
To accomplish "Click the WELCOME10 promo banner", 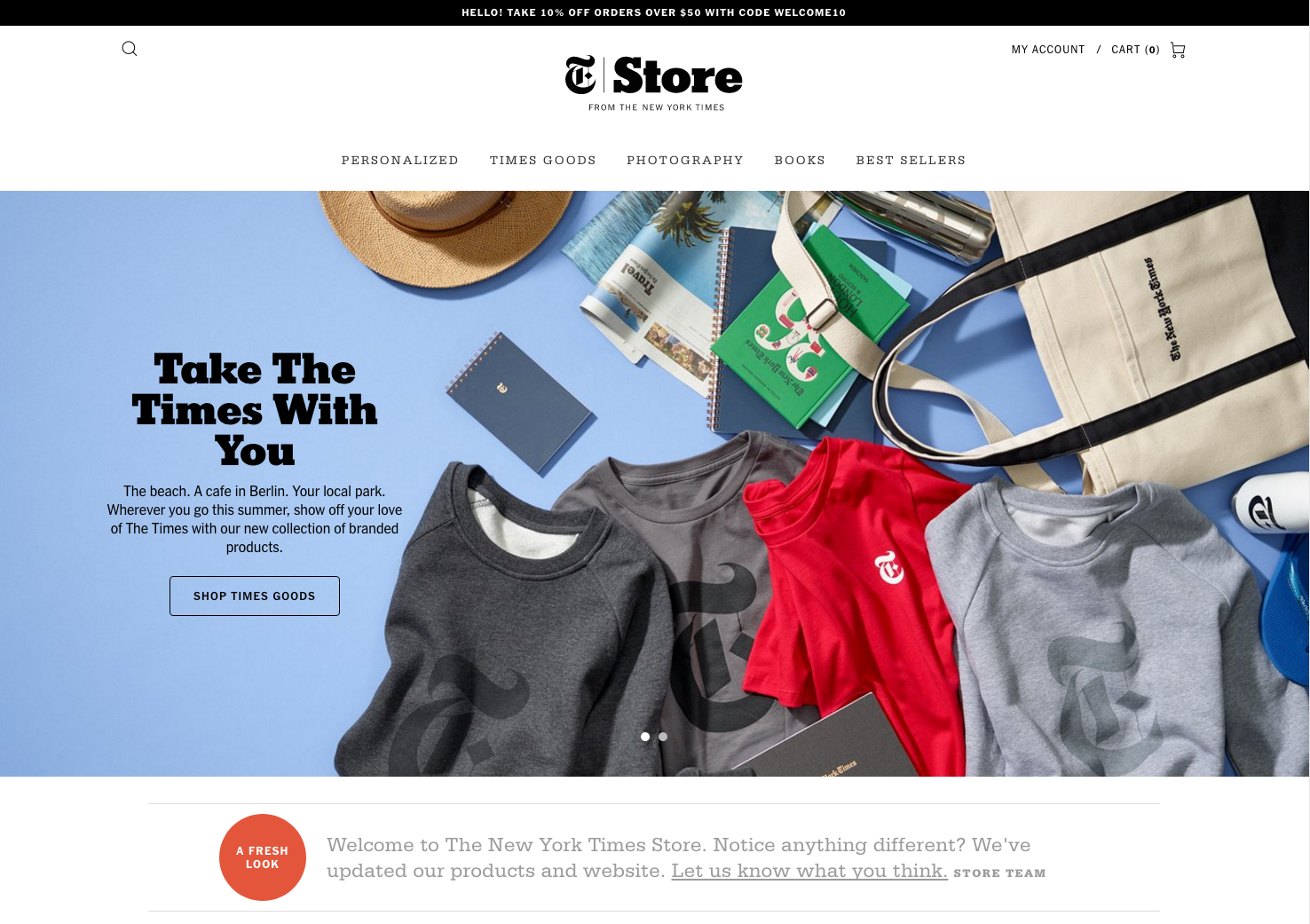I will tap(654, 12).
